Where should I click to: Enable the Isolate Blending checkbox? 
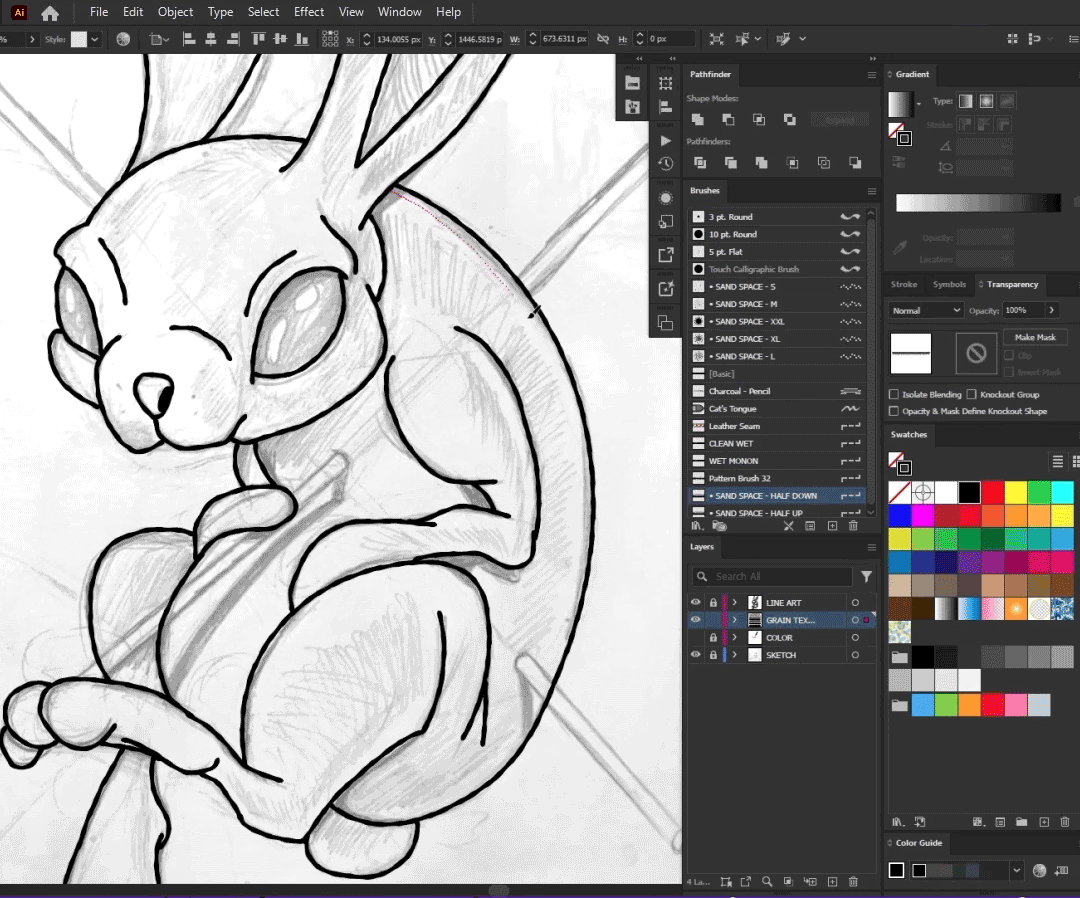[894, 395]
